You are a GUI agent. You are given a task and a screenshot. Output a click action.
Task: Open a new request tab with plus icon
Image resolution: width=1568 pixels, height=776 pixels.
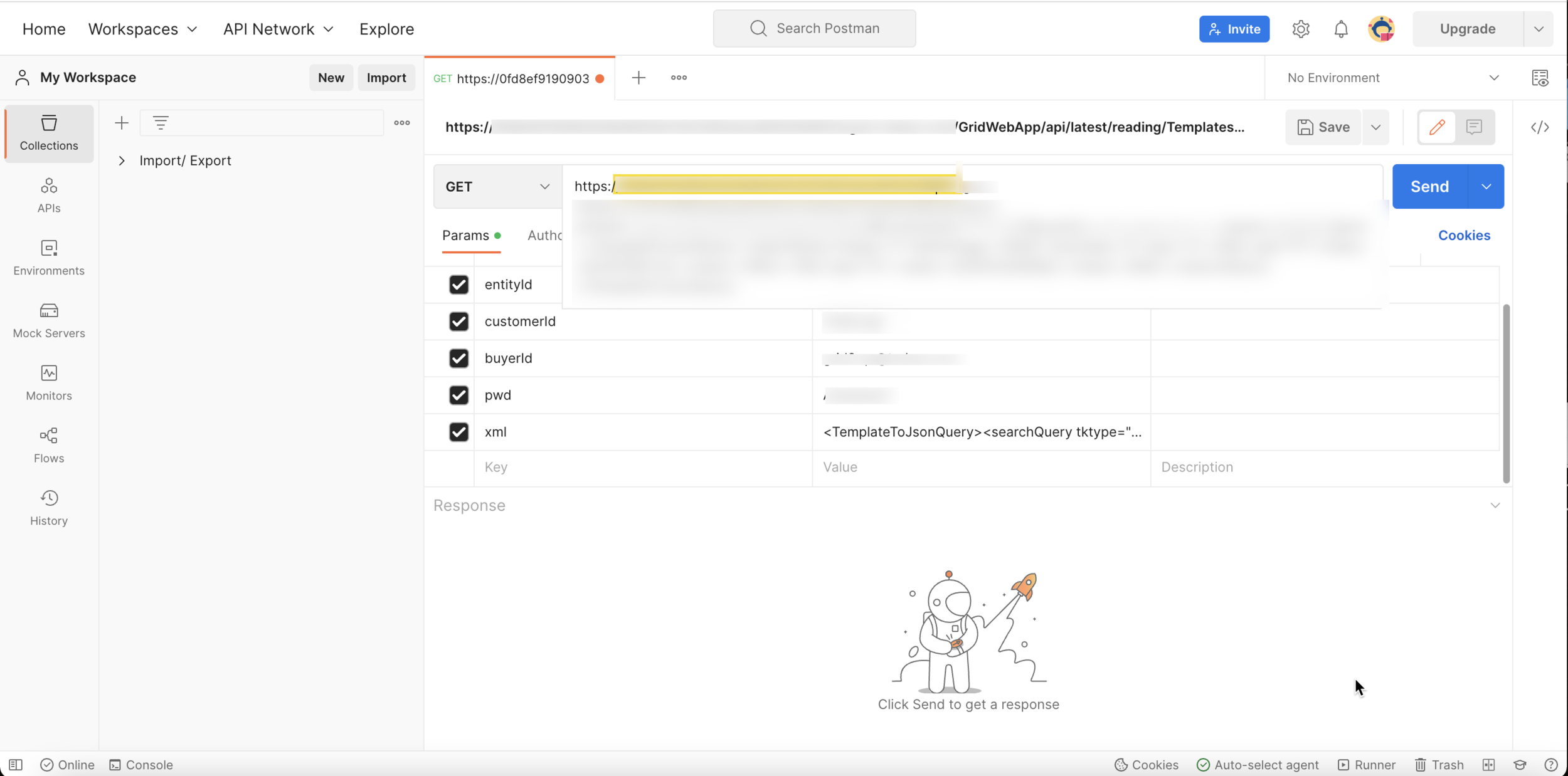(638, 78)
